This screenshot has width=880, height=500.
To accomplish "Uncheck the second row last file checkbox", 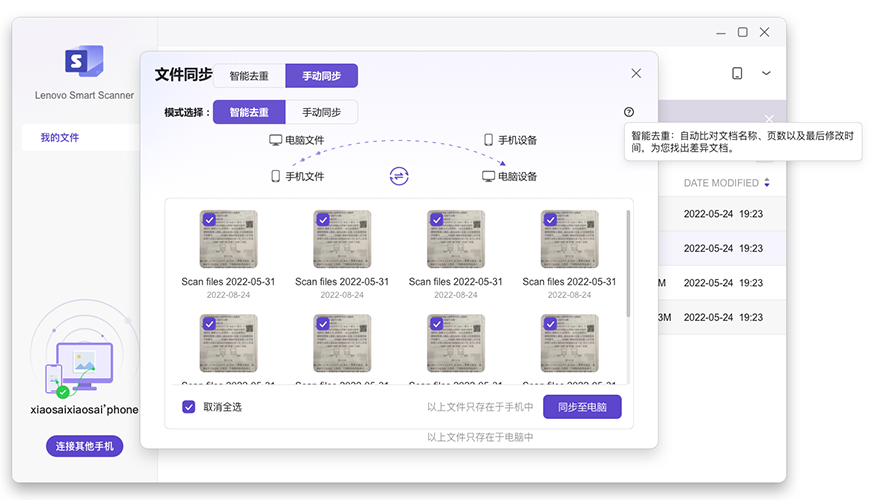I will (550, 324).
